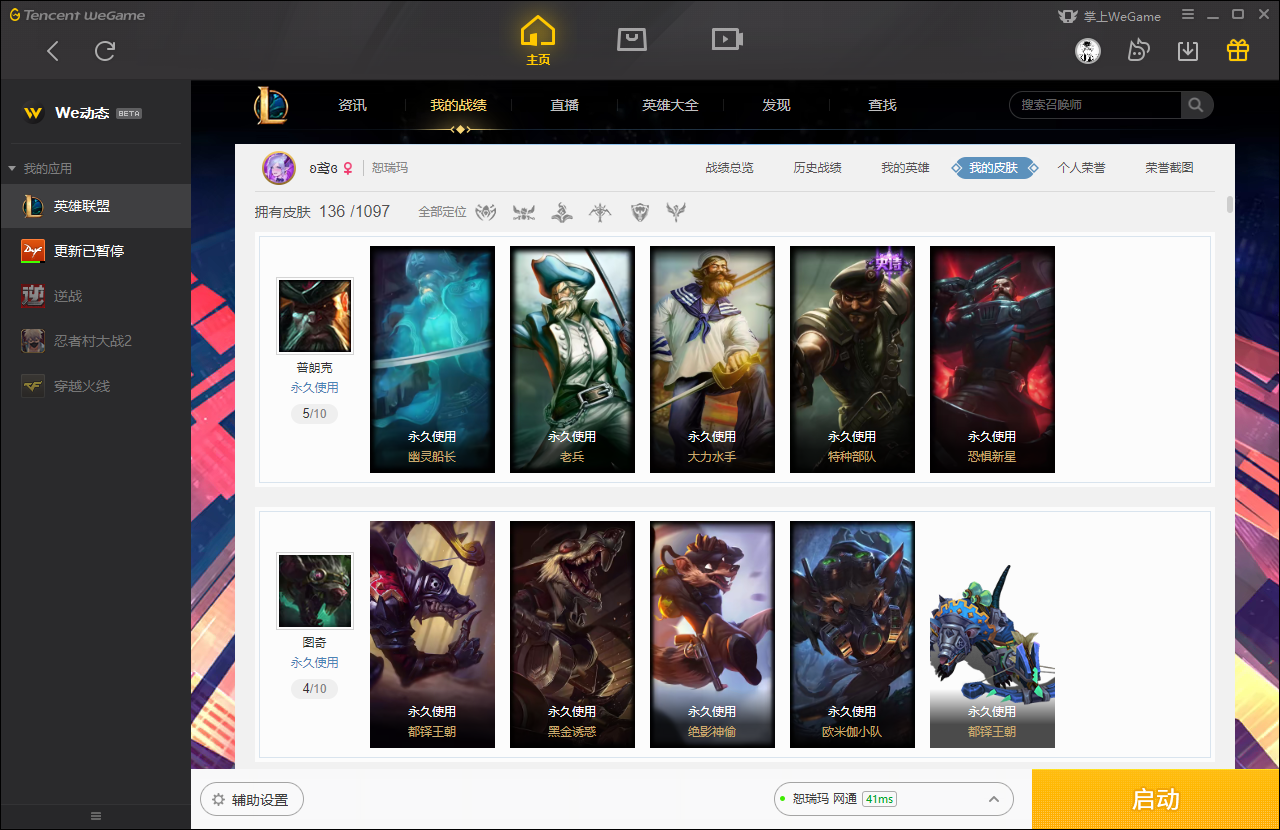Screen dimensions: 1280x830
Task: Filter skins by mage role icon
Action: [563, 212]
